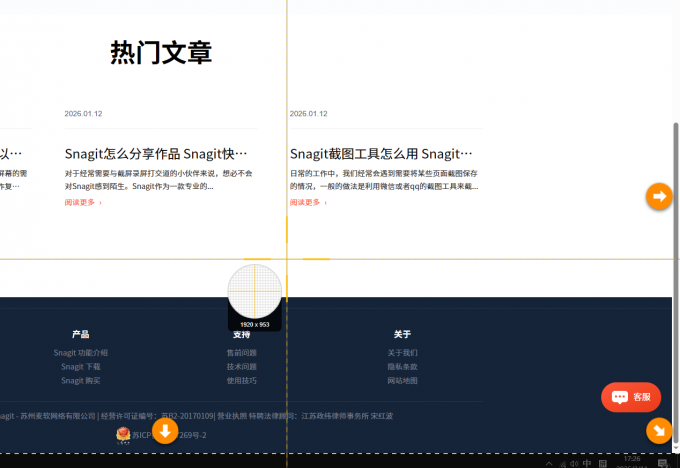680x468 pixels.
Task: Click the 1920 x 953 capture size label
Action: [255, 324]
